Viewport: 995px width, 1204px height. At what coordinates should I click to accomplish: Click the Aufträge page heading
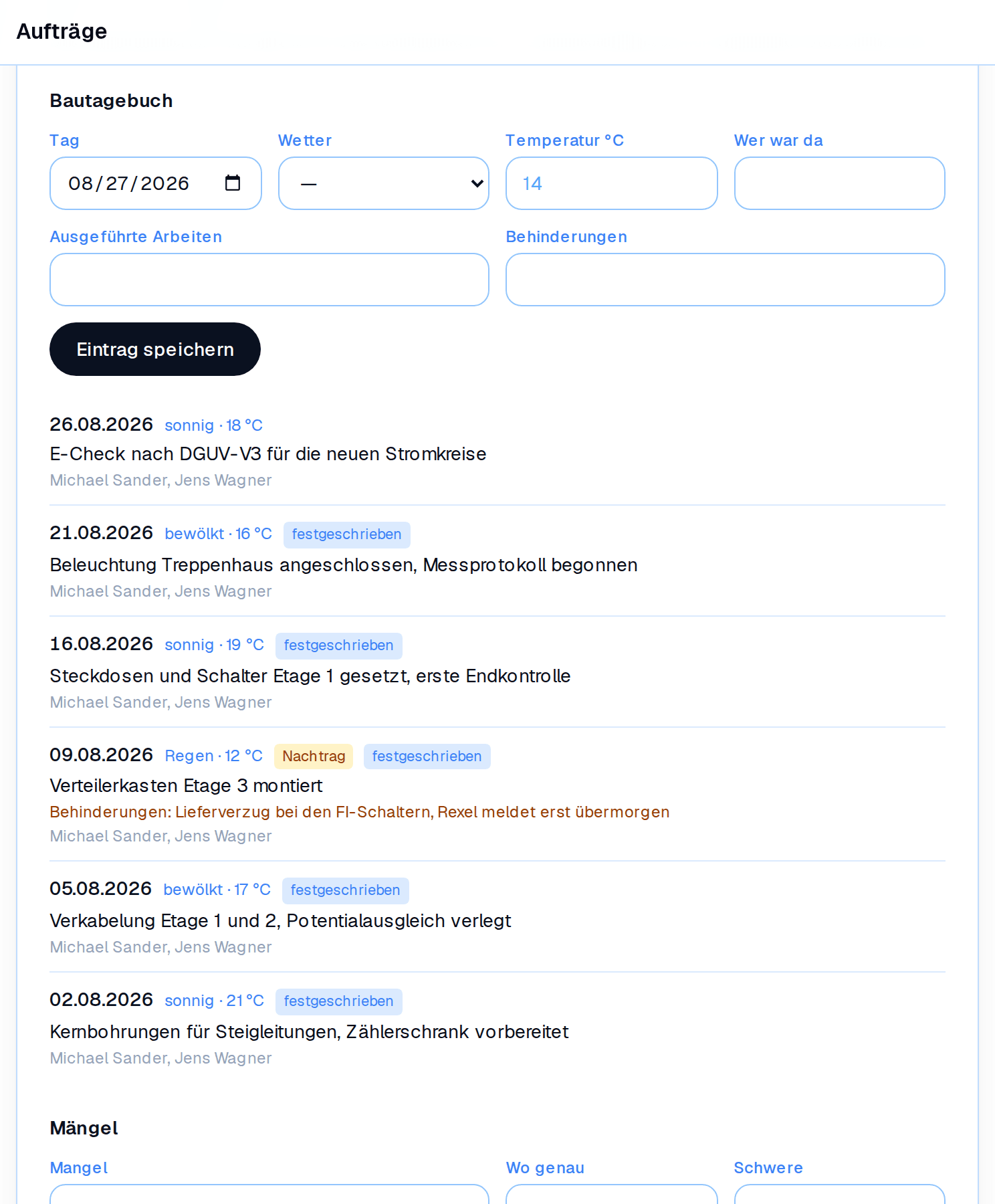[x=62, y=31]
